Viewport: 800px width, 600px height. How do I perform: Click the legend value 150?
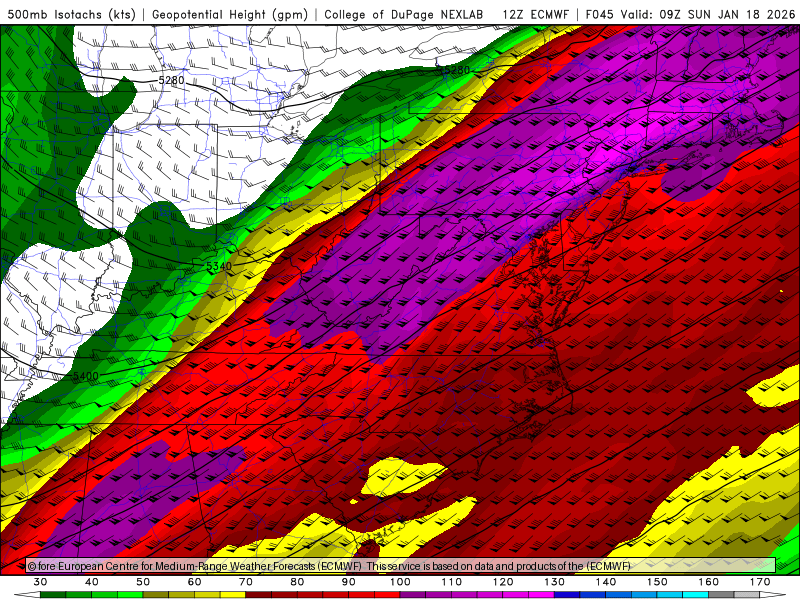pyautogui.click(x=657, y=582)
